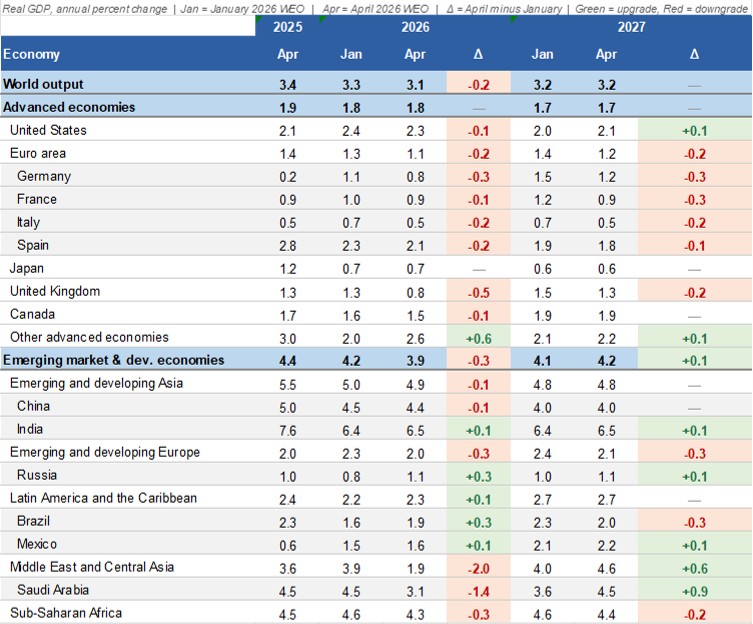Click the 2027 year header cell

[x=631, y=28]
